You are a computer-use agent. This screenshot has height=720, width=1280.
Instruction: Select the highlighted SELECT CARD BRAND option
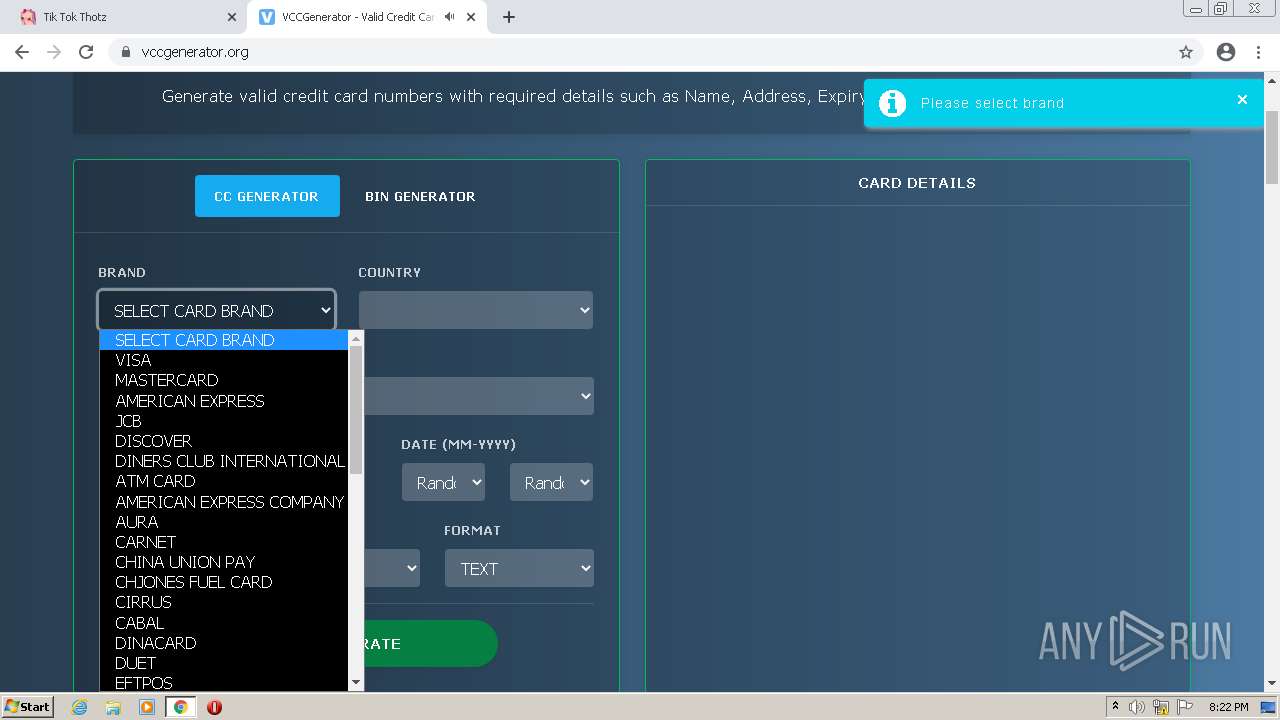pos(224,340)
